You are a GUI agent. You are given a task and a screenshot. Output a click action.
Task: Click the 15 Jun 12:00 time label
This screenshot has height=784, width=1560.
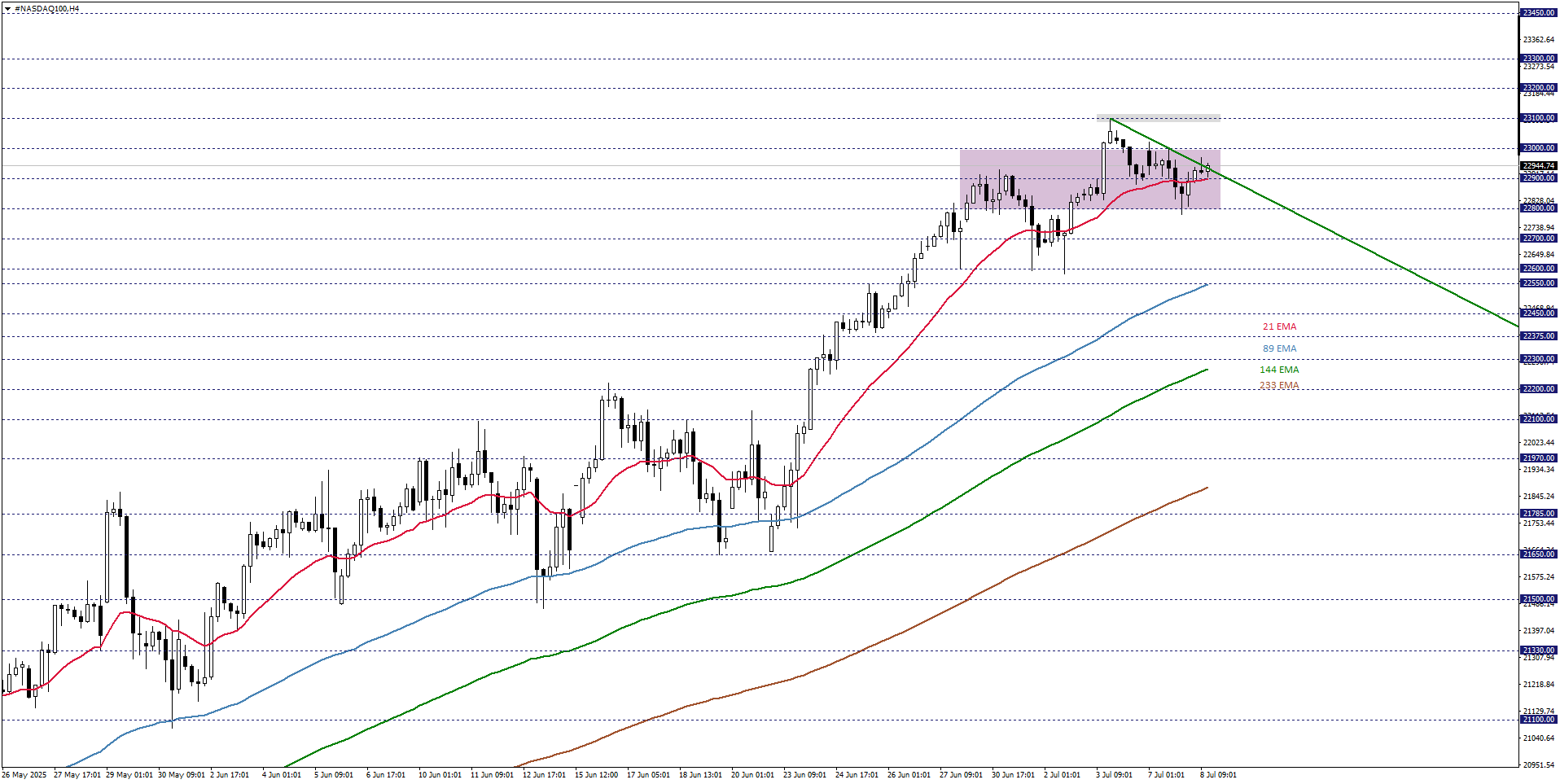point(596,775)
